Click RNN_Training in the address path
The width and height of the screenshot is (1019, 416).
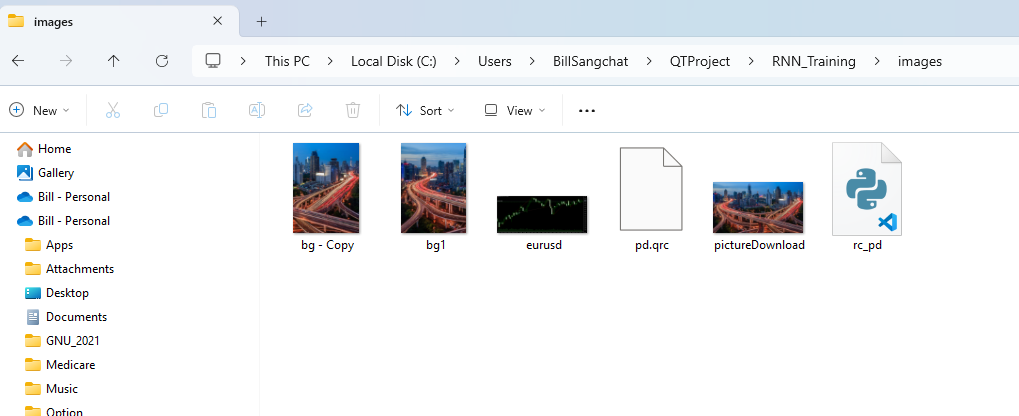tap(813, 61)
